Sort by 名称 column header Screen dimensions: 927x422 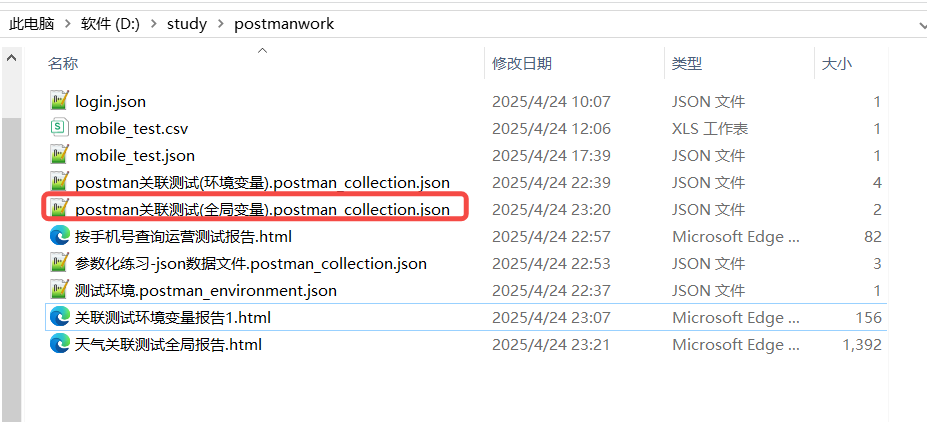pyautogui.click(x=63, y=63)
